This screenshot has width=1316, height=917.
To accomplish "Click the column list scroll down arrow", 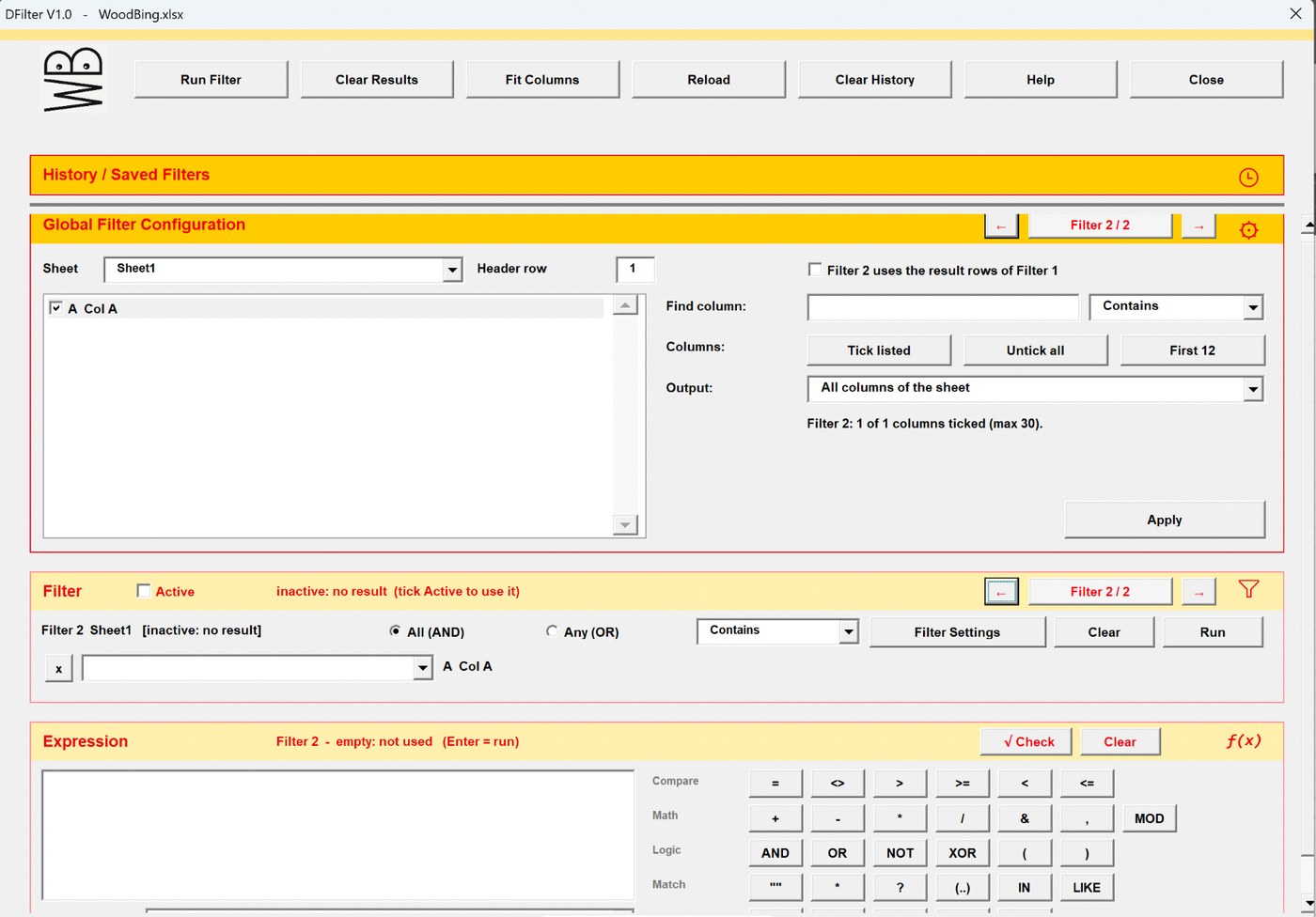I will coord(625,525).
